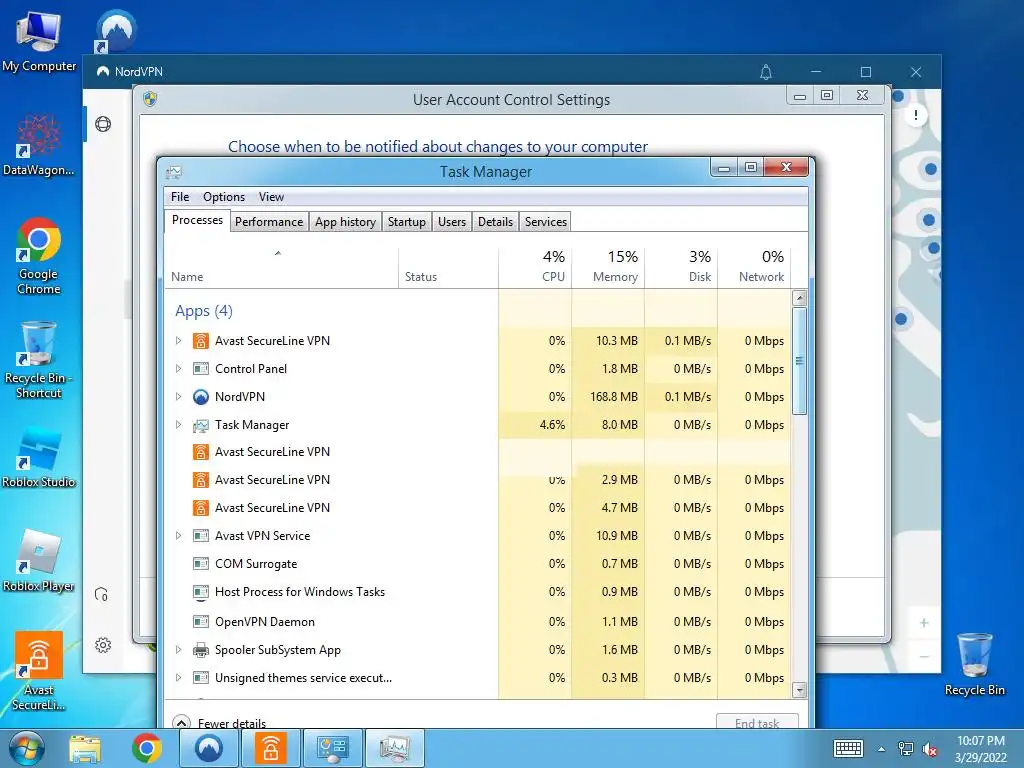The width and height of the screenshot is (1024, 768).
Task: Select OpenVPN Daemon process row
Action: 477,622
